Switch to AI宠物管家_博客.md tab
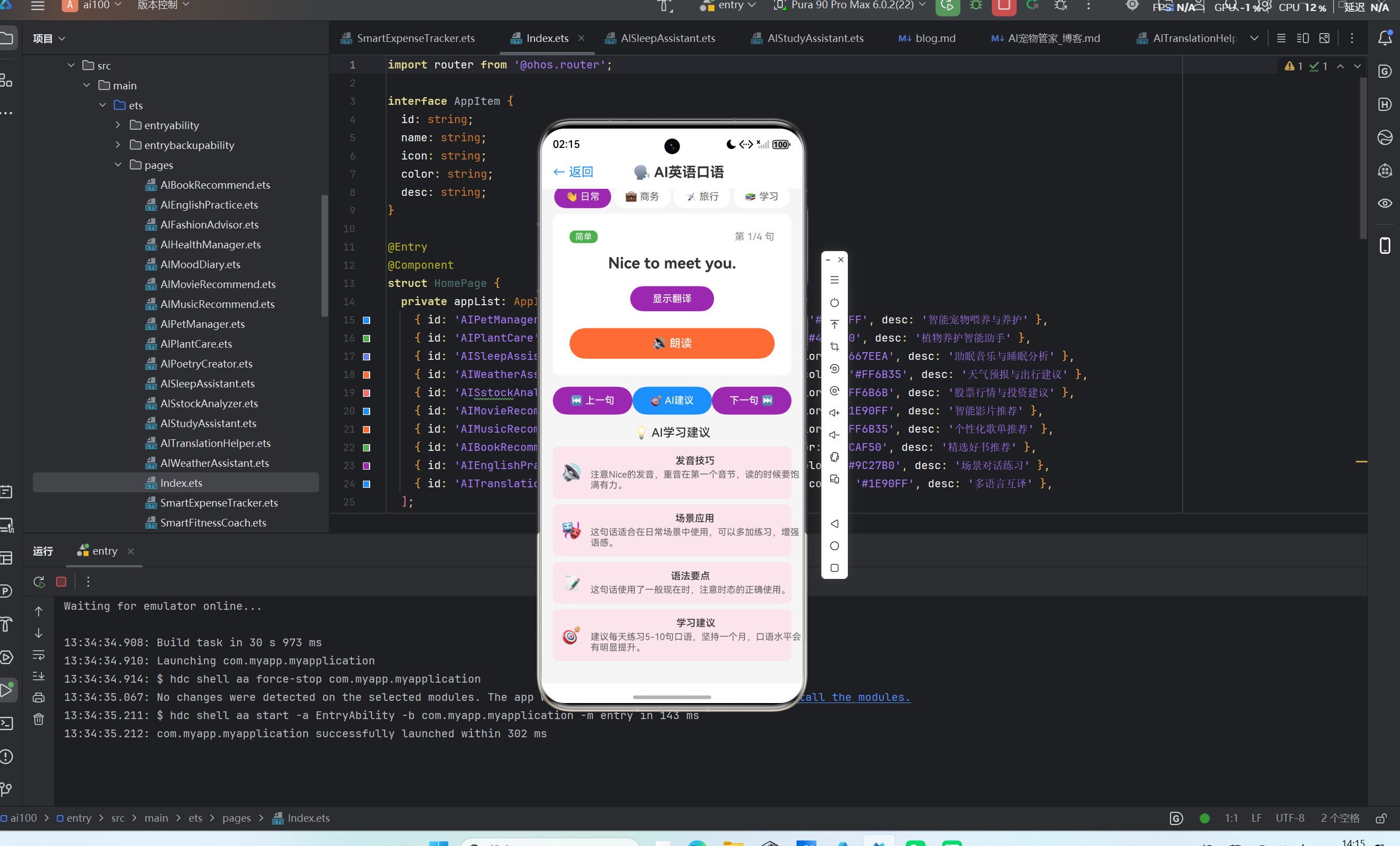The height and width of the screenshot is (846, 1400). tap(1046, 38)
